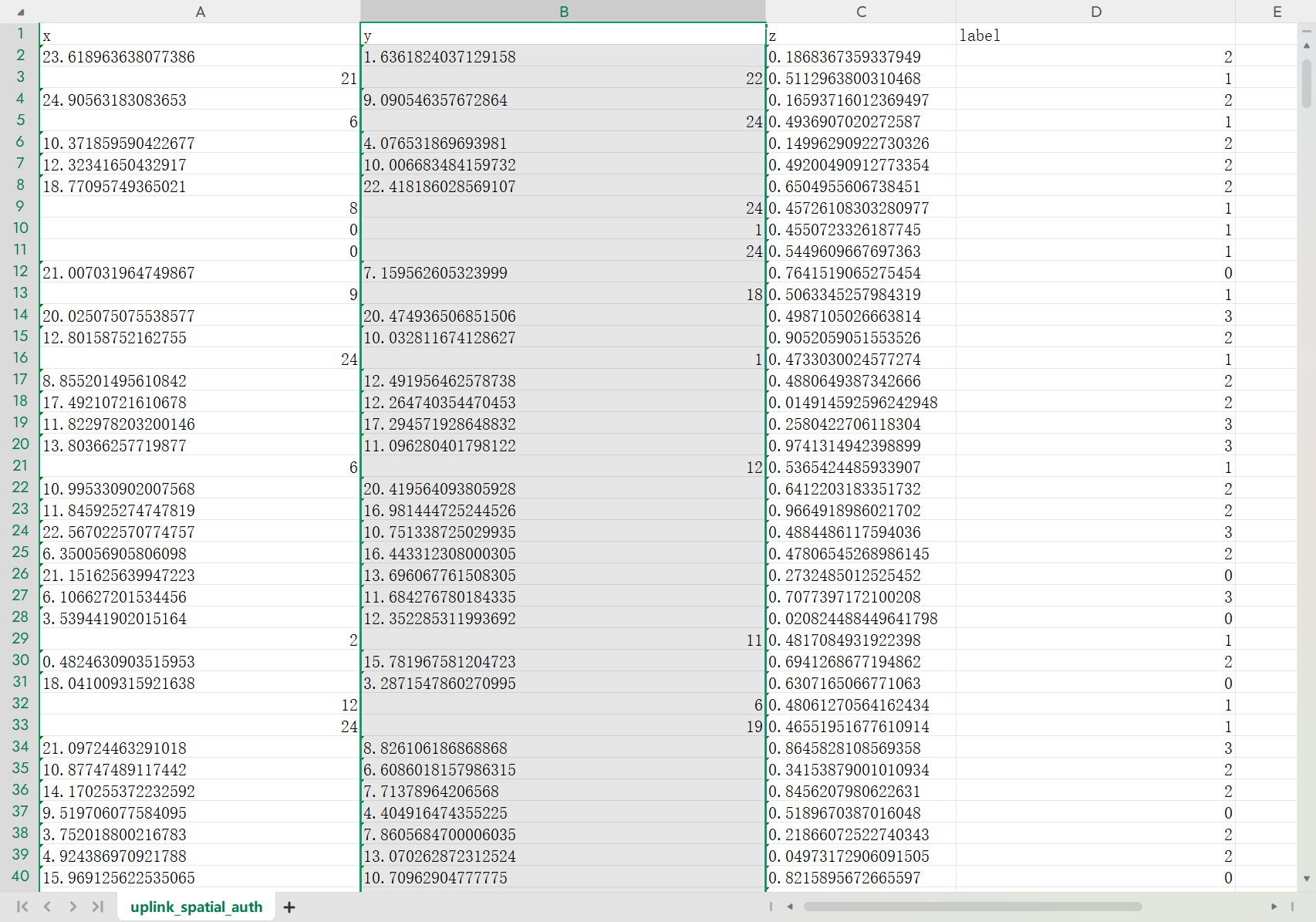Jump to the first sheet using the navigation arrow
The image size is (1316, 922).
(x=22, y=907)
